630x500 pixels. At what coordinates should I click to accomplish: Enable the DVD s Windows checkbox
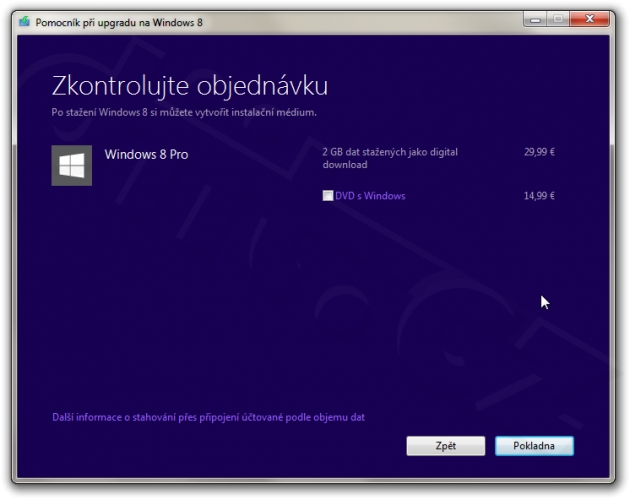(x=328, y=196)
